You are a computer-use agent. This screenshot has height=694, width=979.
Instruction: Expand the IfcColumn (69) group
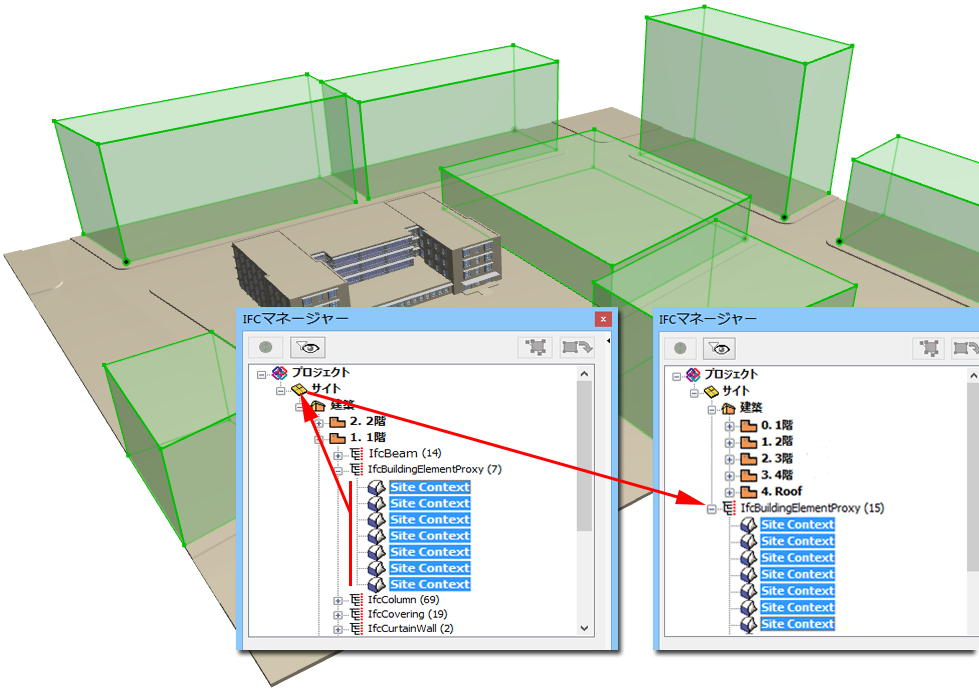[338, 601]
